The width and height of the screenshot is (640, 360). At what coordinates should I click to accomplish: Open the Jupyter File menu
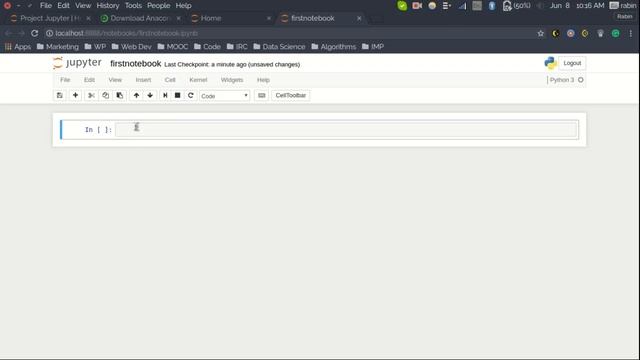point(65,80)
